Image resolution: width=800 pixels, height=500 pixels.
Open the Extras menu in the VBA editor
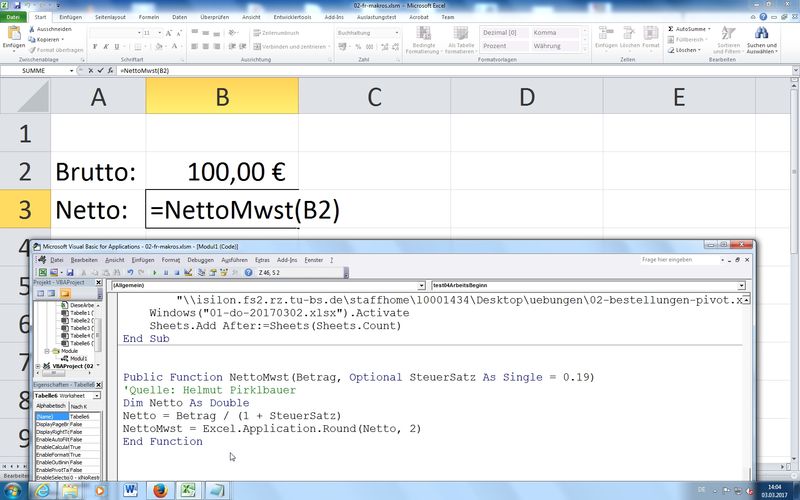[x=262, y=260]
